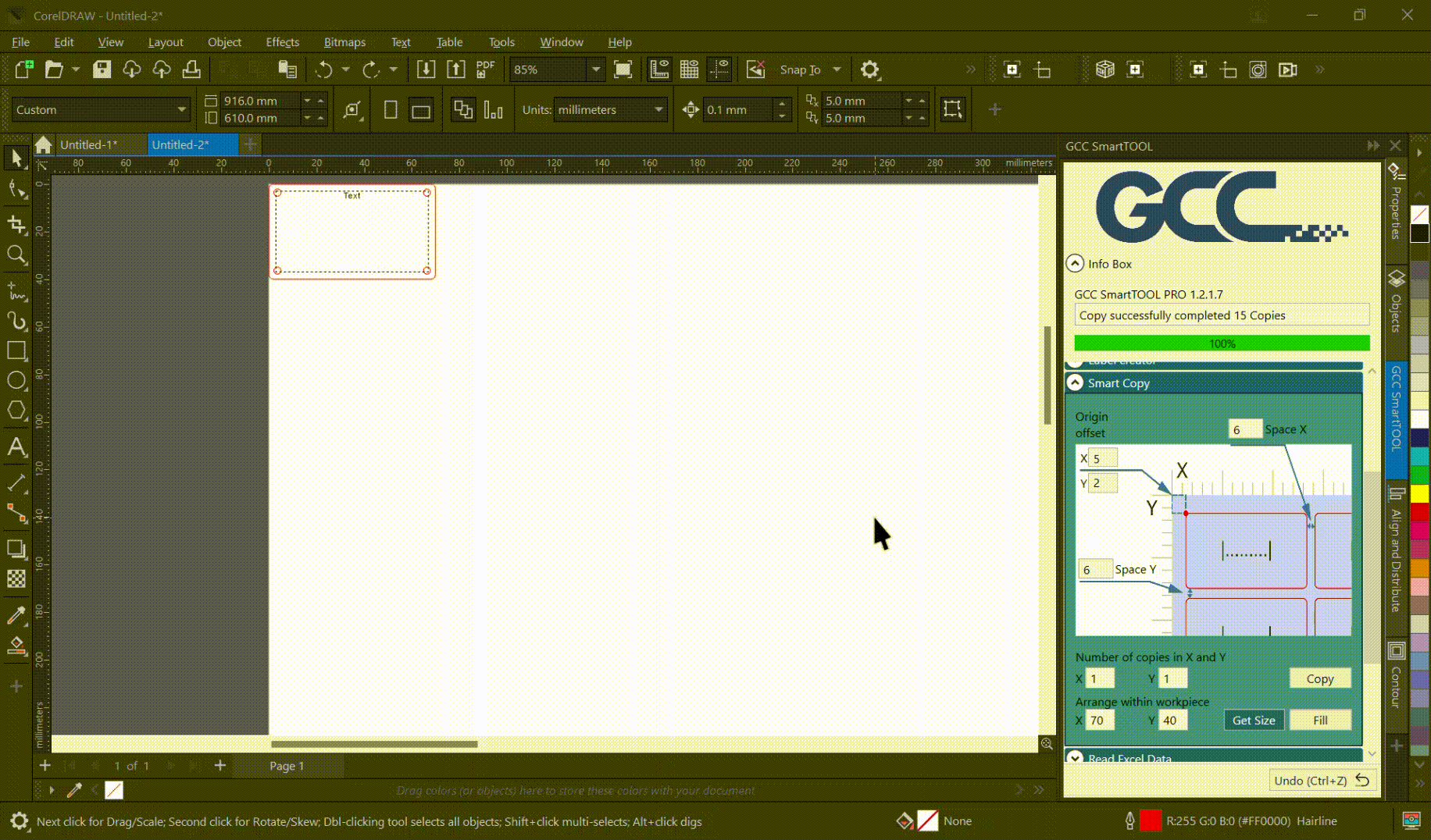The width and height of the screenshot is (1431, 840).
Task: Open the Effects menu
Action: (x=282, y=42)
